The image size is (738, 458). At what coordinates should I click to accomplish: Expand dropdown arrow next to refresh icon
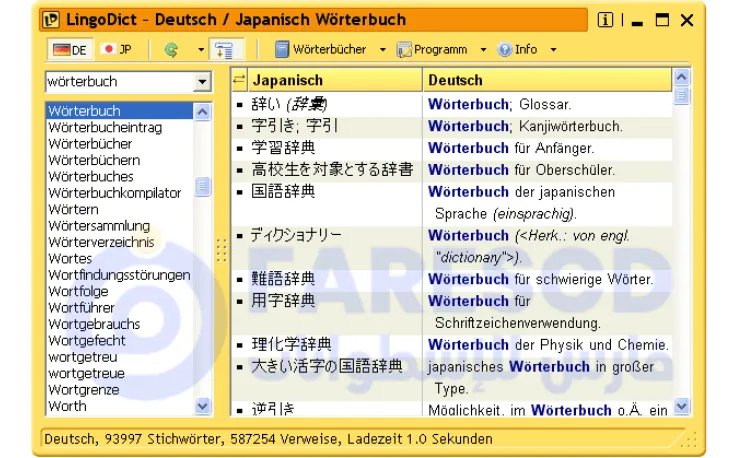pos(200,49)
